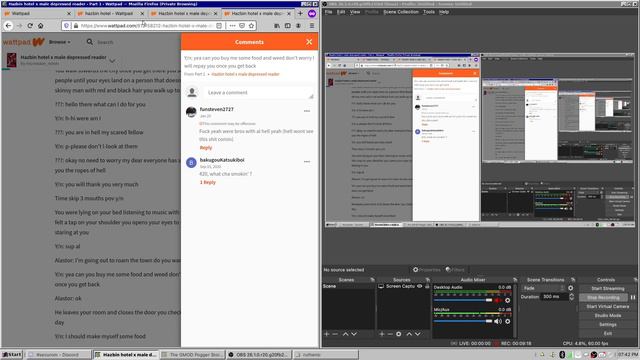Viewport: 640px width, 360px height.
Task: Toggle reader view in the address bar
Action: click(219, 25)
